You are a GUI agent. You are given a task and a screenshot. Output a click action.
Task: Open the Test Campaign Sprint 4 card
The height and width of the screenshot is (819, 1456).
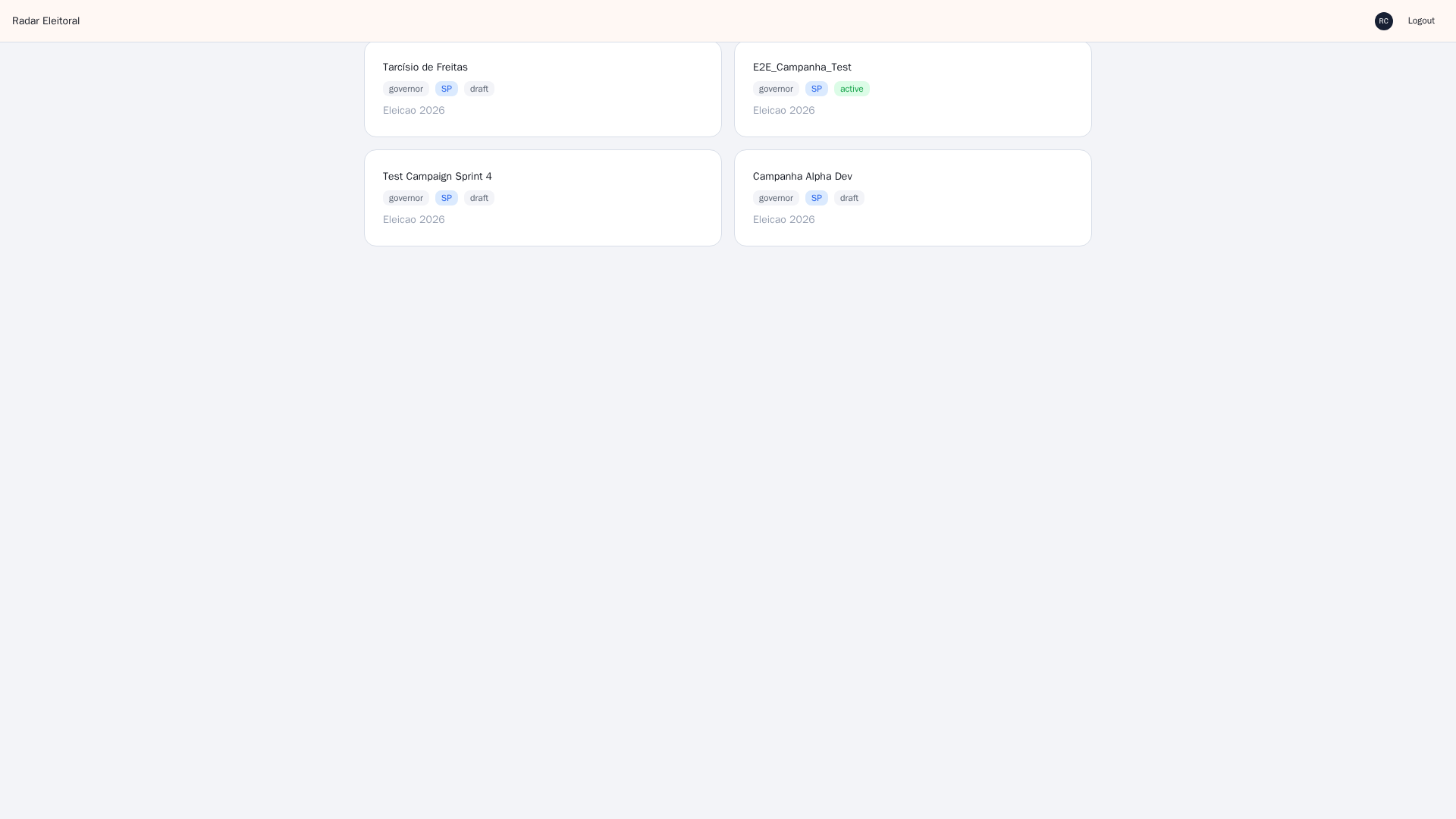(x=543, y=198)
